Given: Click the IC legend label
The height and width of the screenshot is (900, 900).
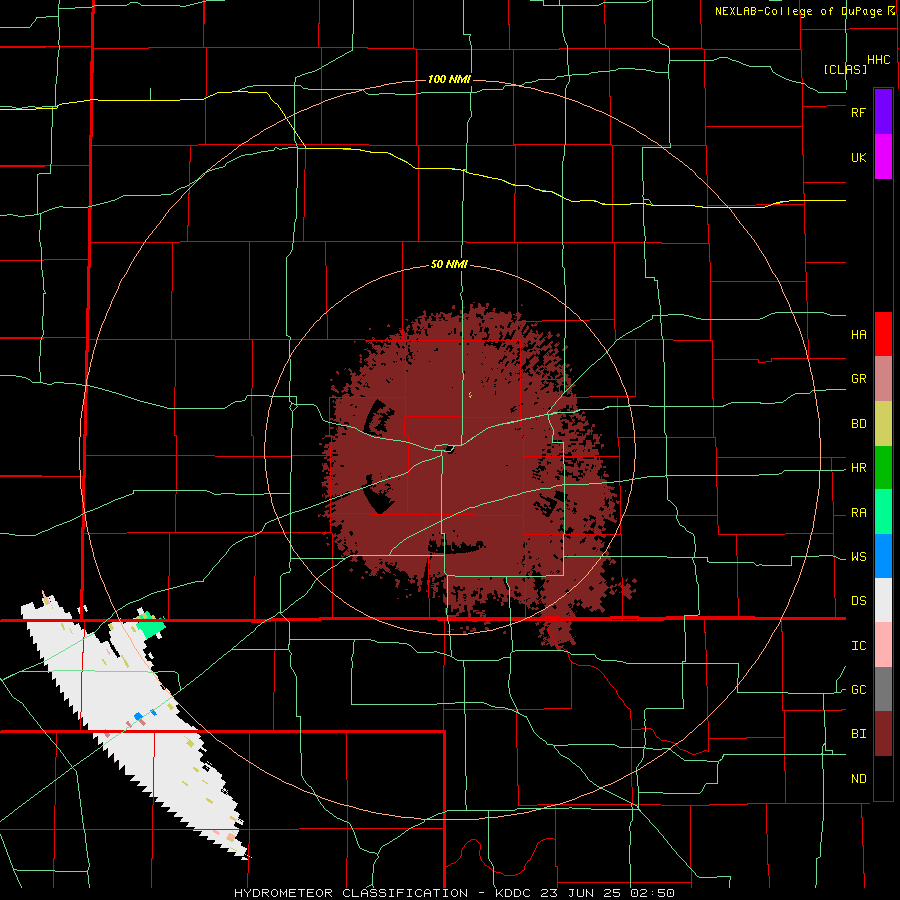Looking at the screenshot, I should click(x=858, y=646).
